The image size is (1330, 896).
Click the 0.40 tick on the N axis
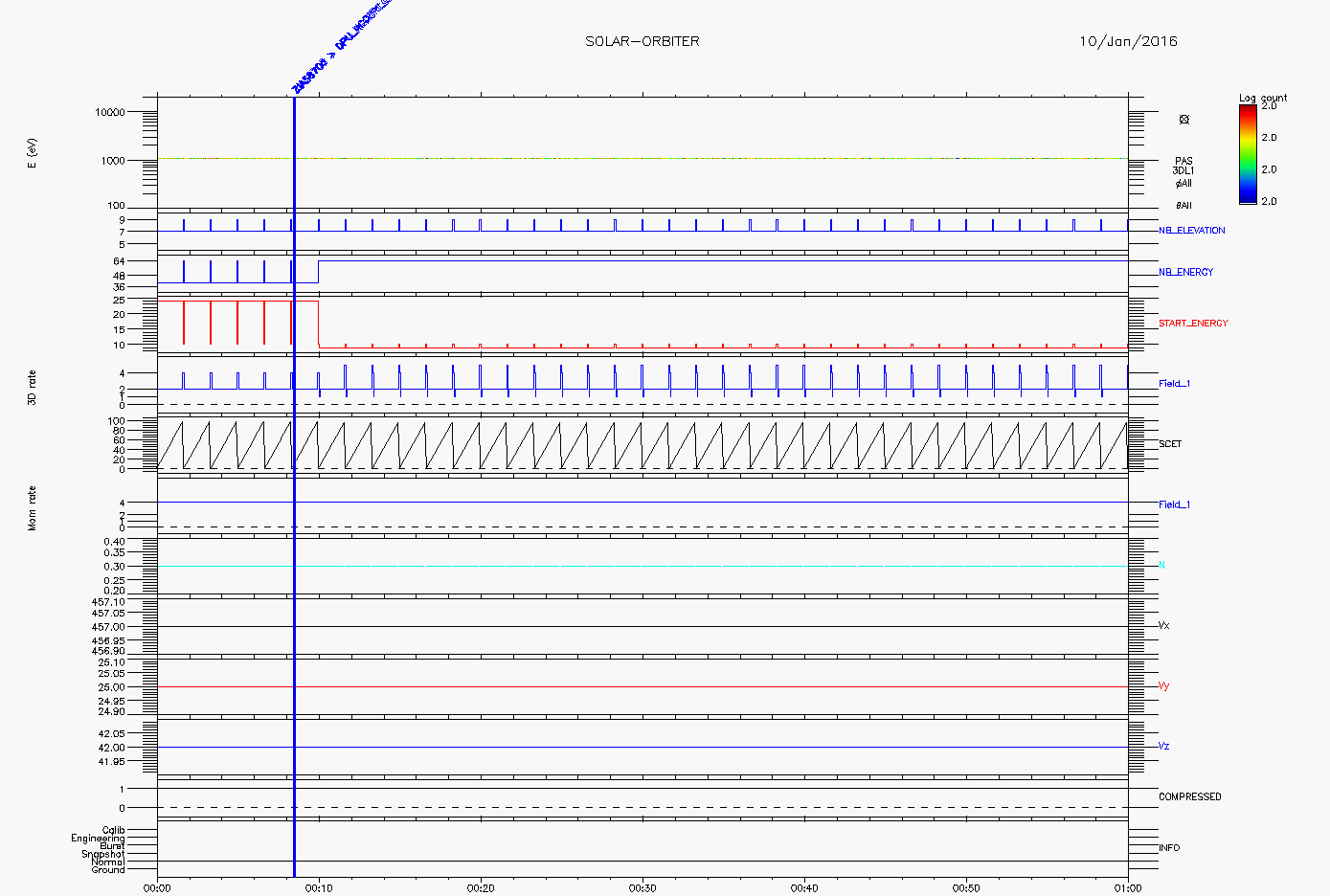[x=114, y=542]
